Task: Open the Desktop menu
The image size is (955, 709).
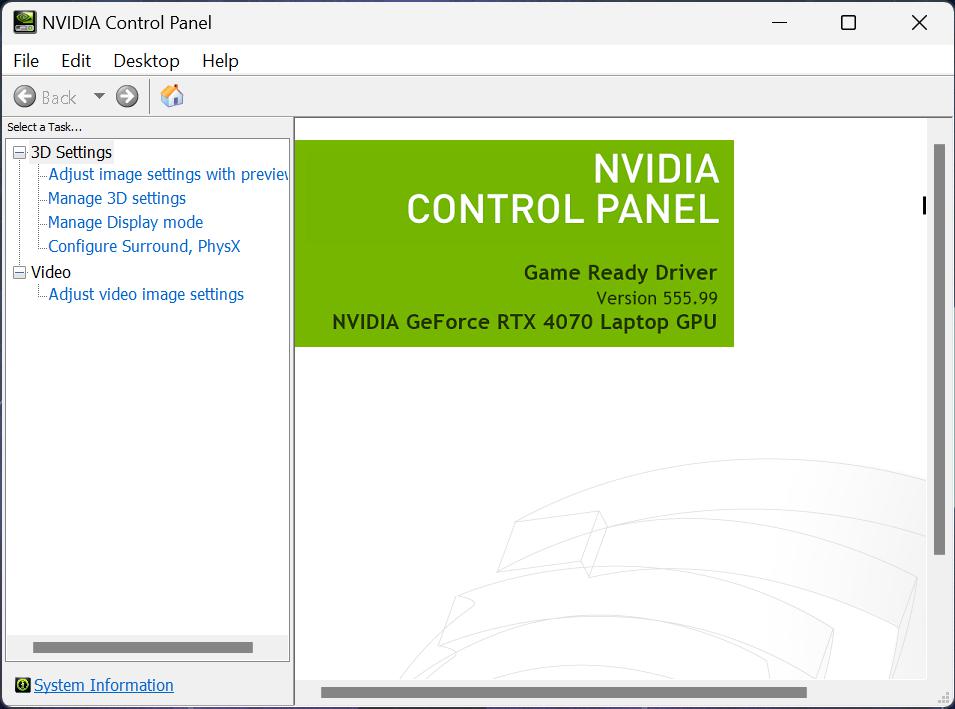Action: pyautogui.click(x=146, y=61)
